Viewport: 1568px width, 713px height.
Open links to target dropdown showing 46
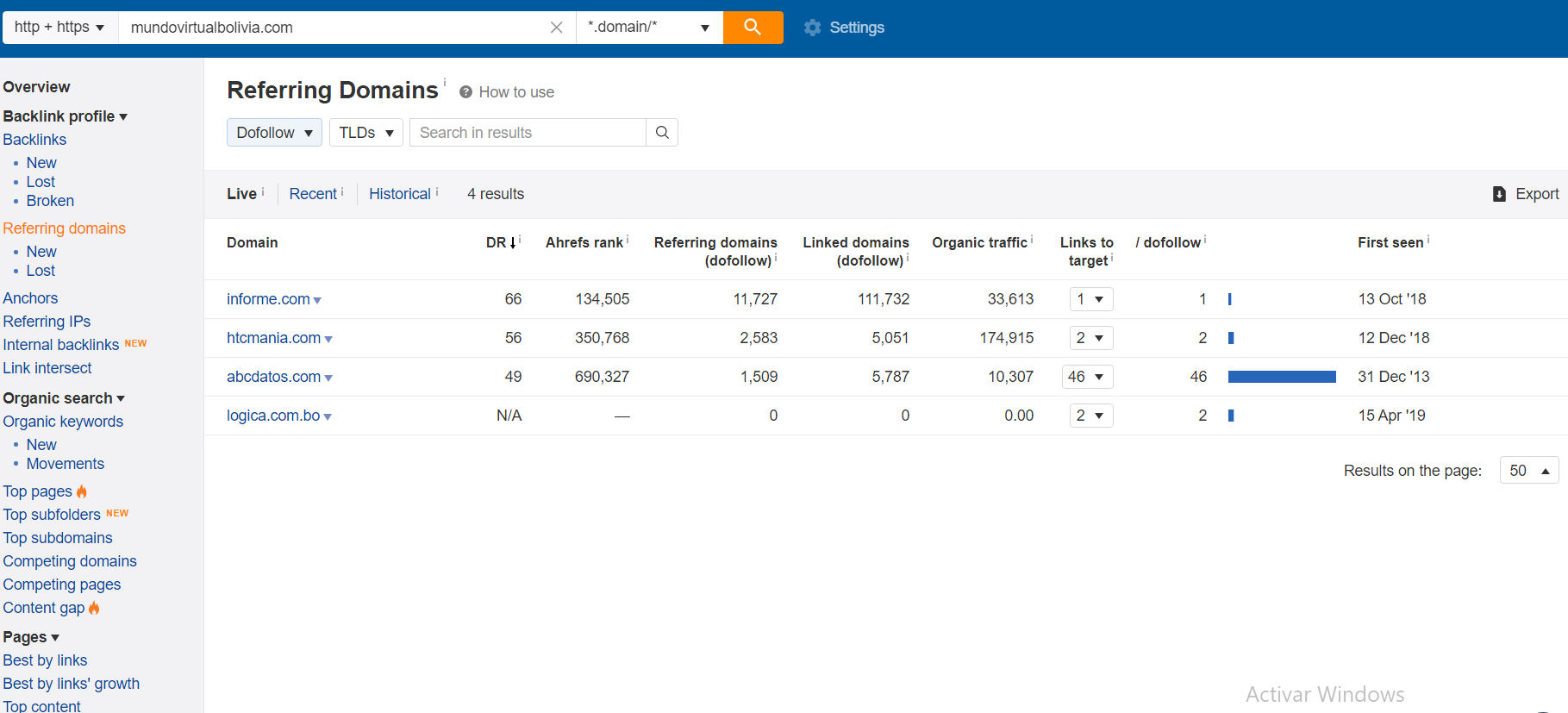(x=1088, y=377)
